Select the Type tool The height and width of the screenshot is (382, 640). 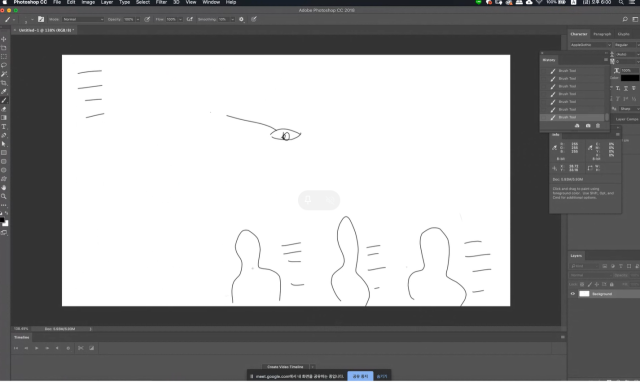click(4, 127)
